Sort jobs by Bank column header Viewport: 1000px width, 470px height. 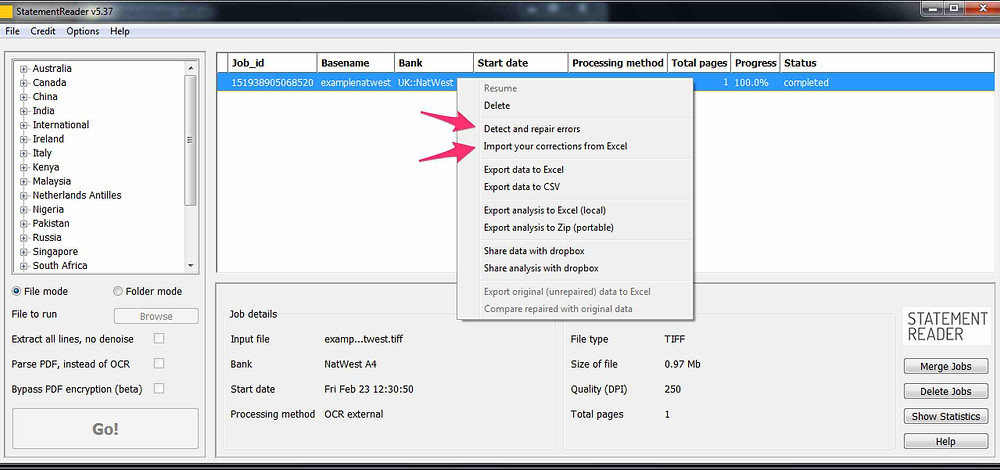pyautogui.click(x=434, y=63)
